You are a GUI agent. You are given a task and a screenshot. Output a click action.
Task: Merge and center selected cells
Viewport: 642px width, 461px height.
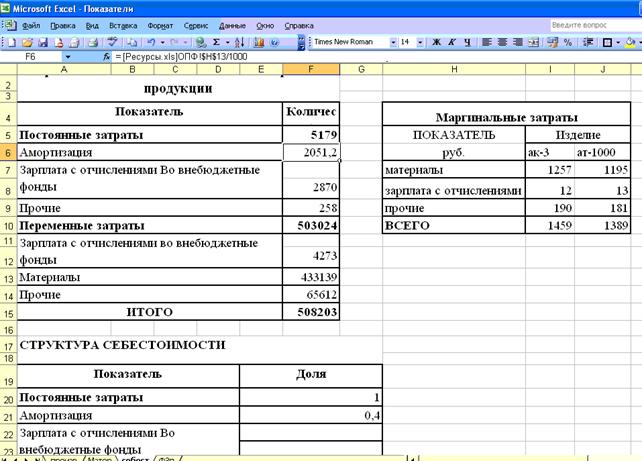point(533,42)
